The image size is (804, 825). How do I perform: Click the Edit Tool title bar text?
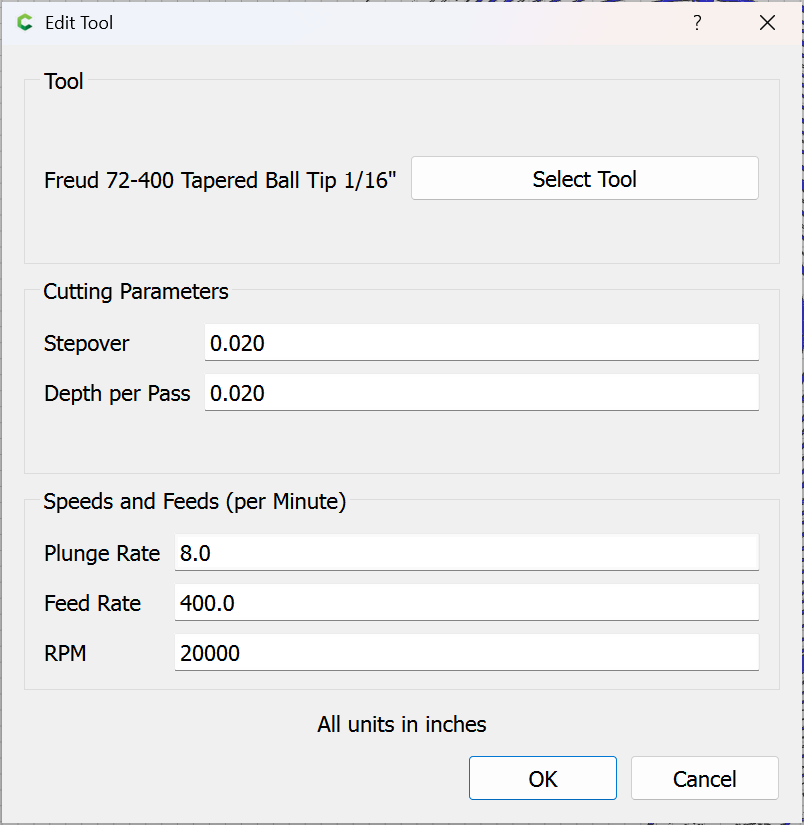click(x=79, y=23)
